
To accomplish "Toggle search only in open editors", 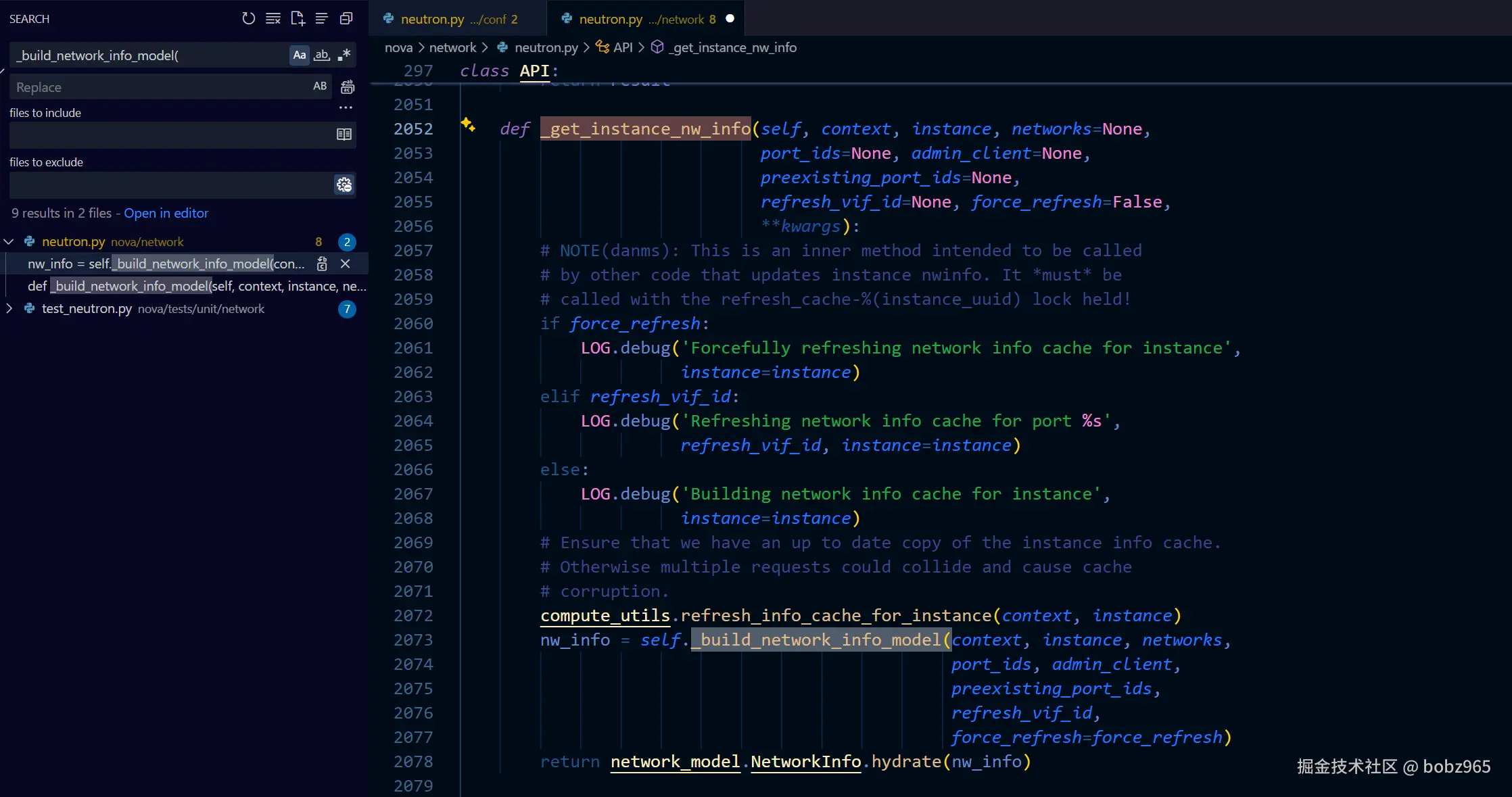I will pyautogui.click(x=344, y=134).
